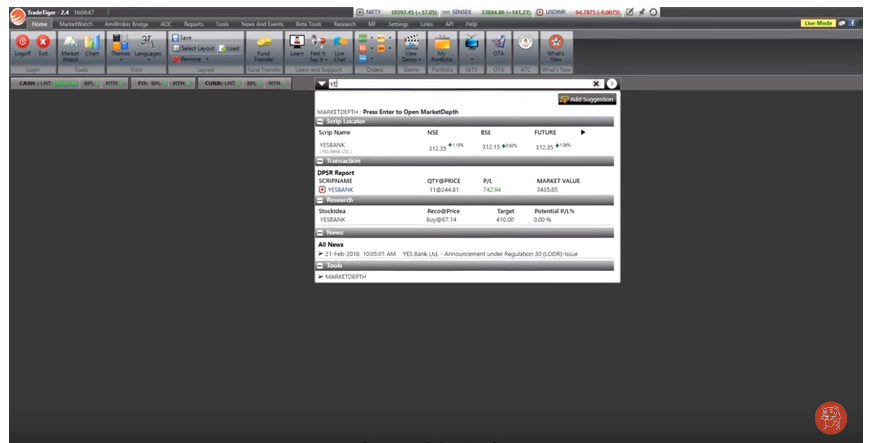Click the blue order icon in Orders group

tap(363, 58)
